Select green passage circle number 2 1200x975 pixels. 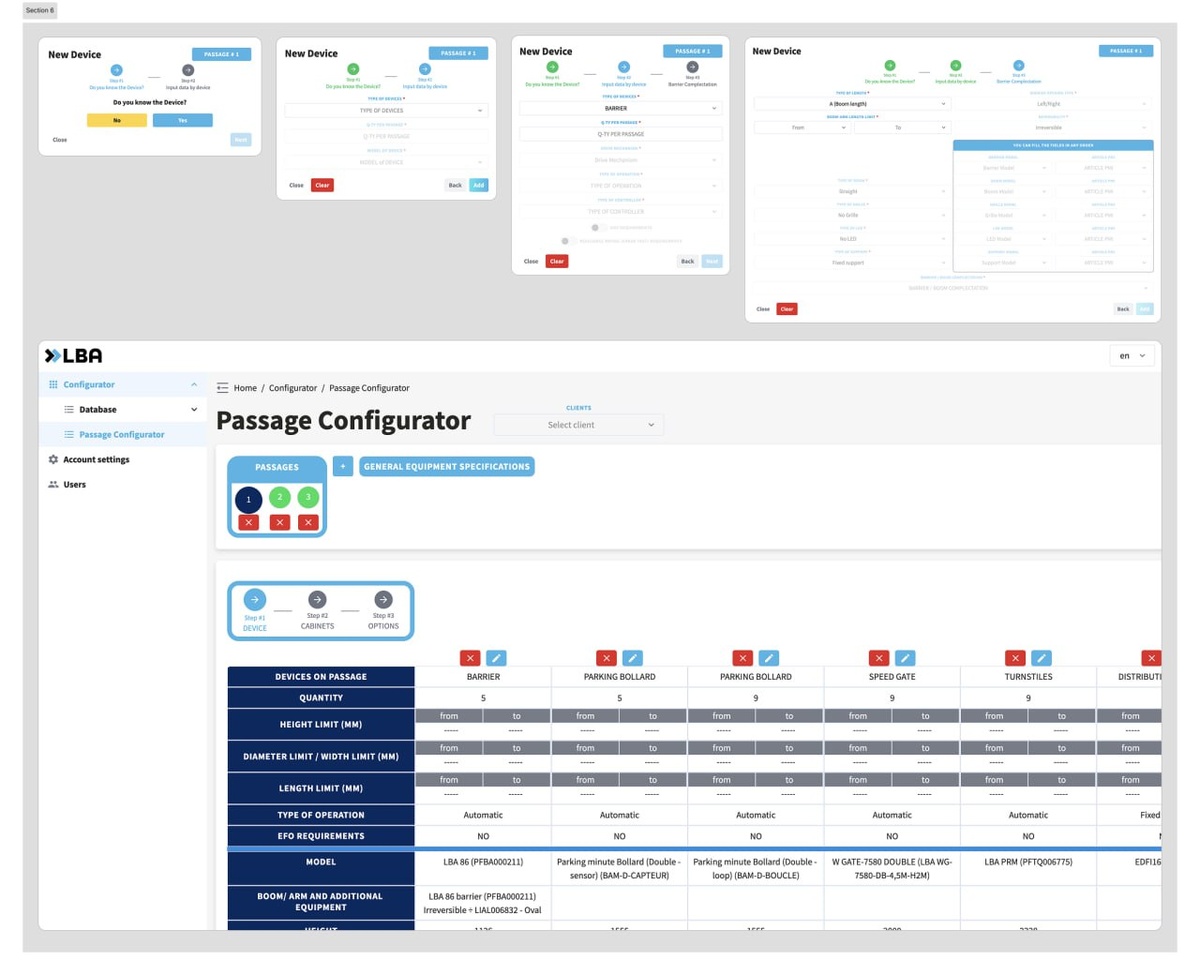(x=280, y=497)
